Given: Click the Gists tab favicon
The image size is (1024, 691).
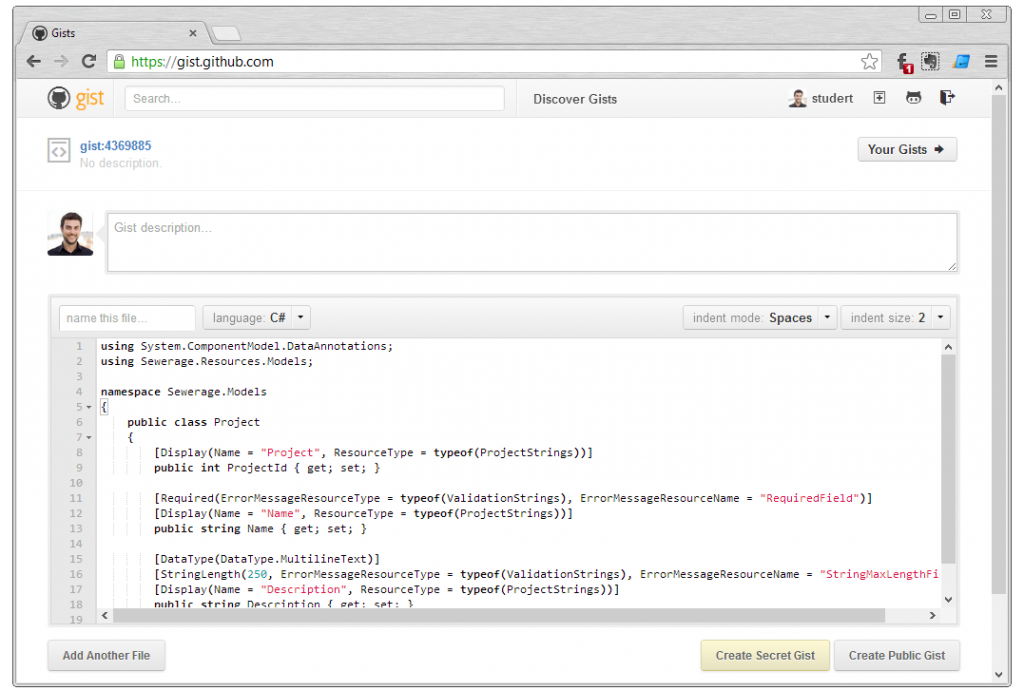Looking at the screenshot, I should pos(40,33).
